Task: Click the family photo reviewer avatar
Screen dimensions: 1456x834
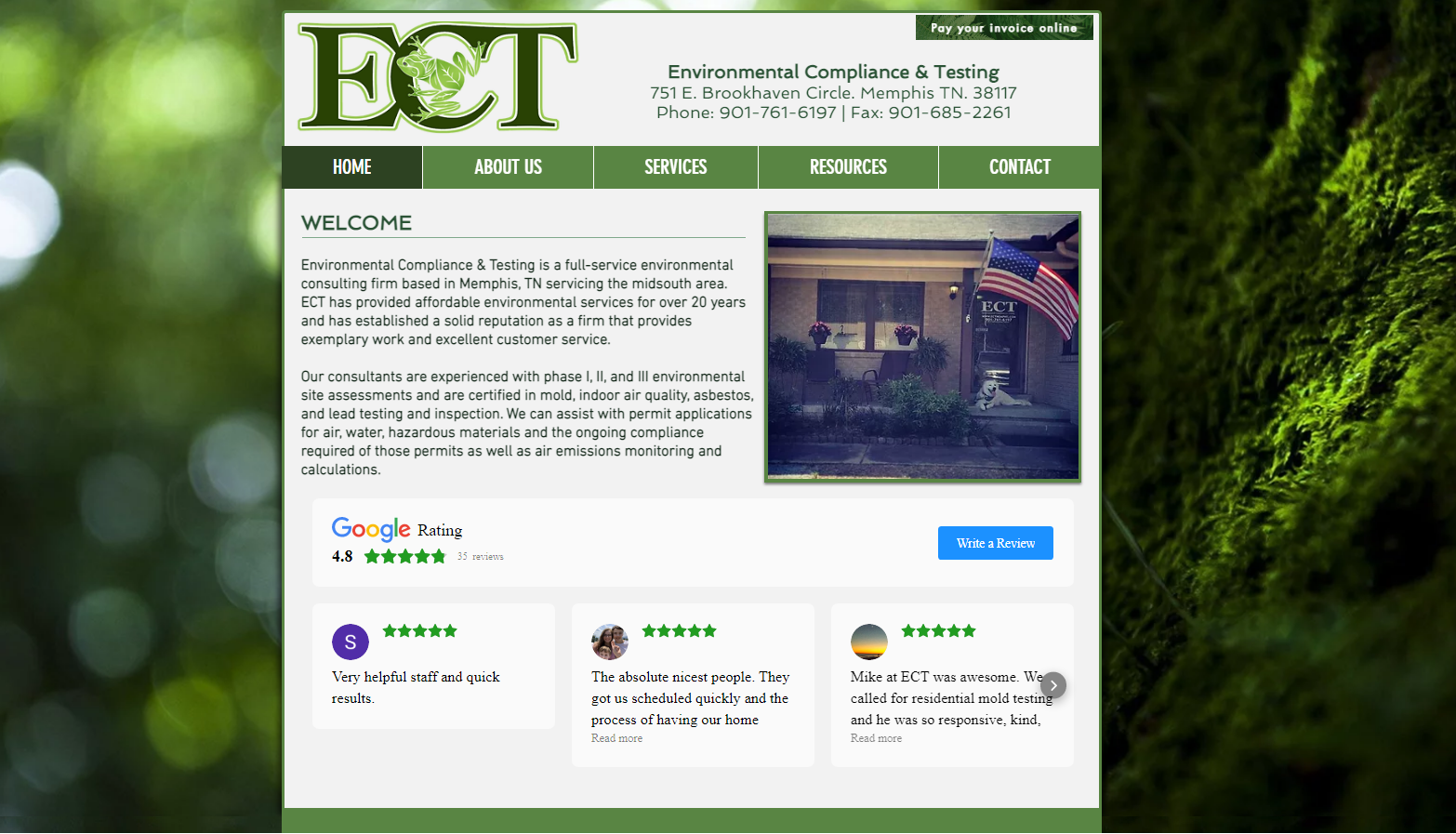Action: (609, 642)
